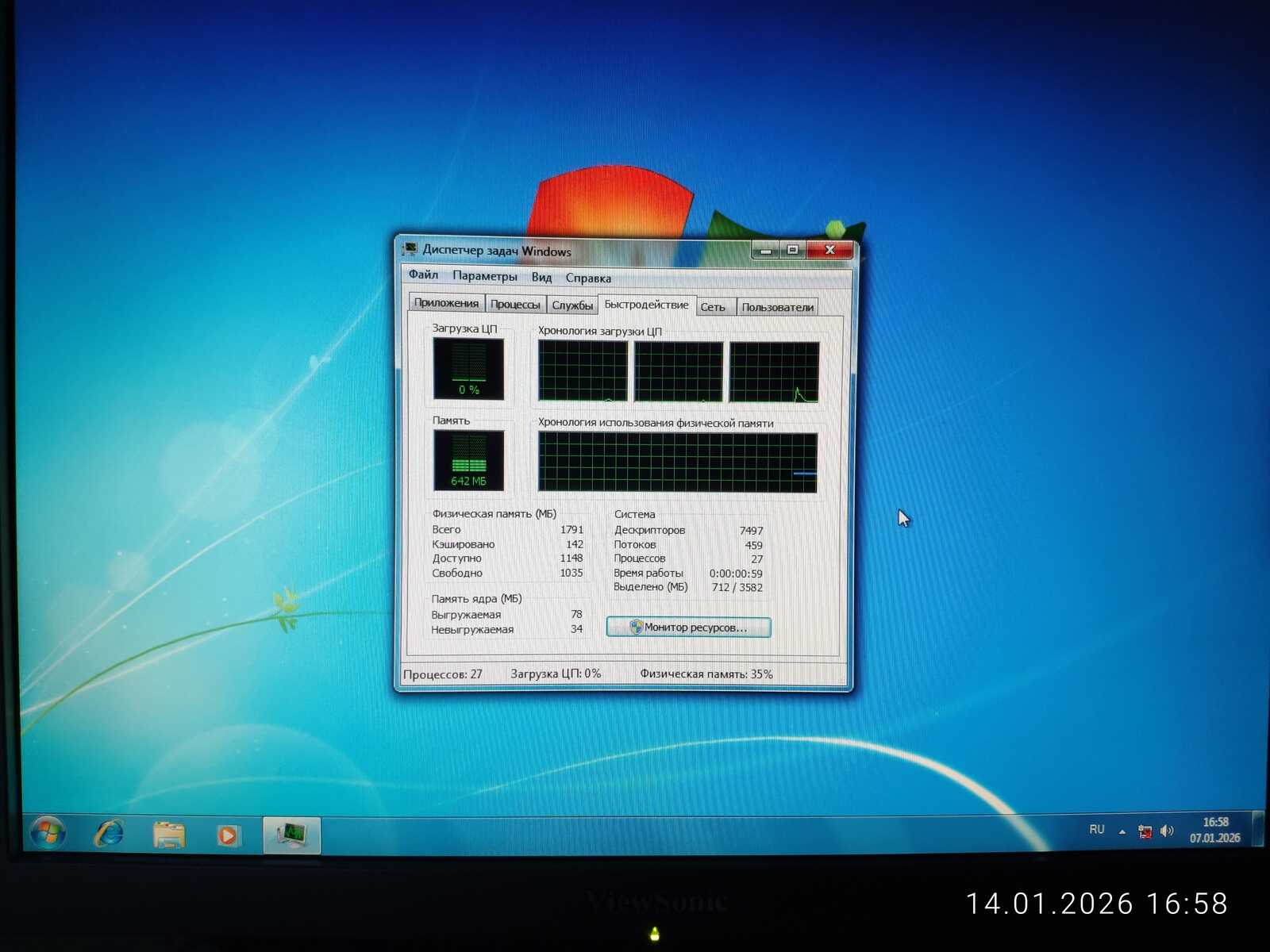1270x952 pixels.
Task: Switch to the Приложения tab
Action: [x=446, y=303]
